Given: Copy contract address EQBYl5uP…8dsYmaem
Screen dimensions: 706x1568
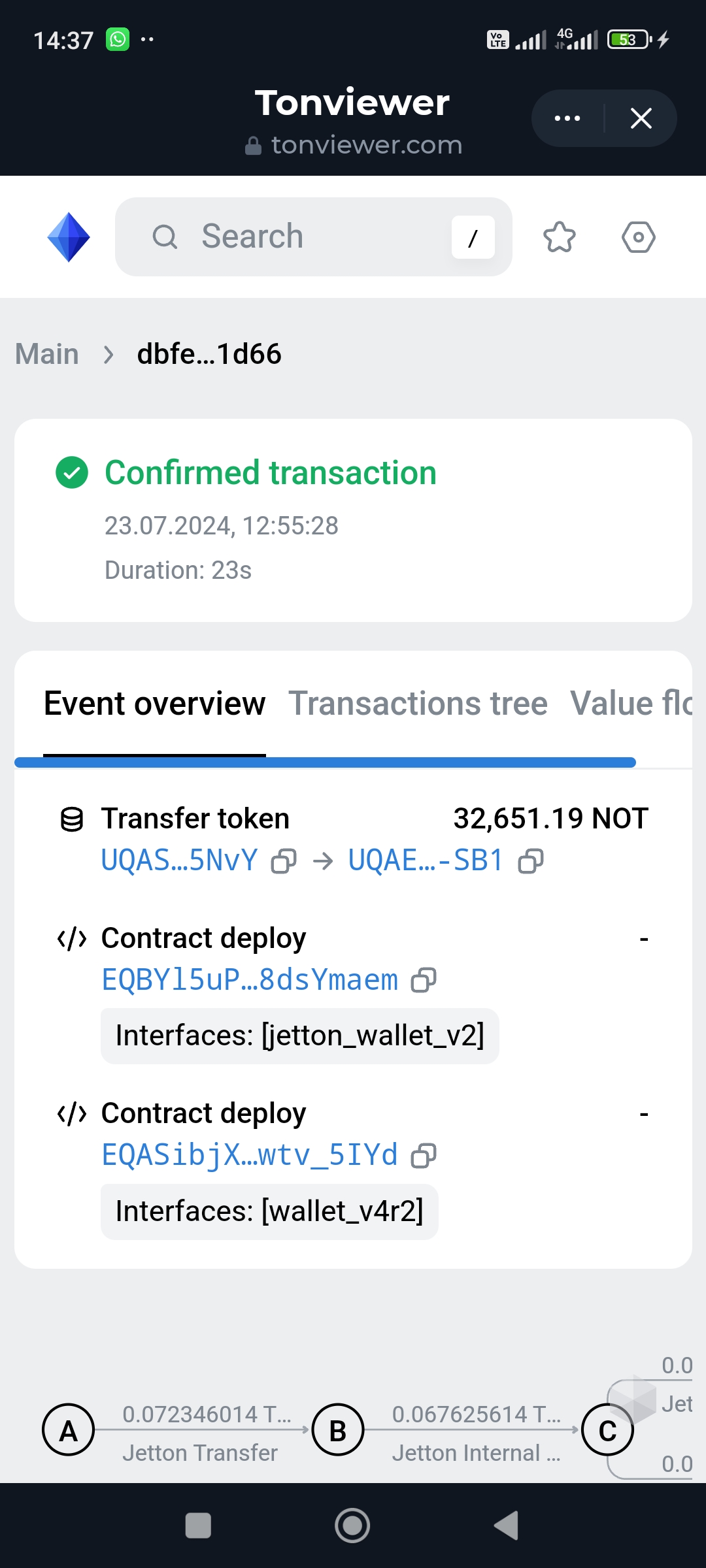Looking at the screenshot, I should pyautogui.click(x=423, y=980).
